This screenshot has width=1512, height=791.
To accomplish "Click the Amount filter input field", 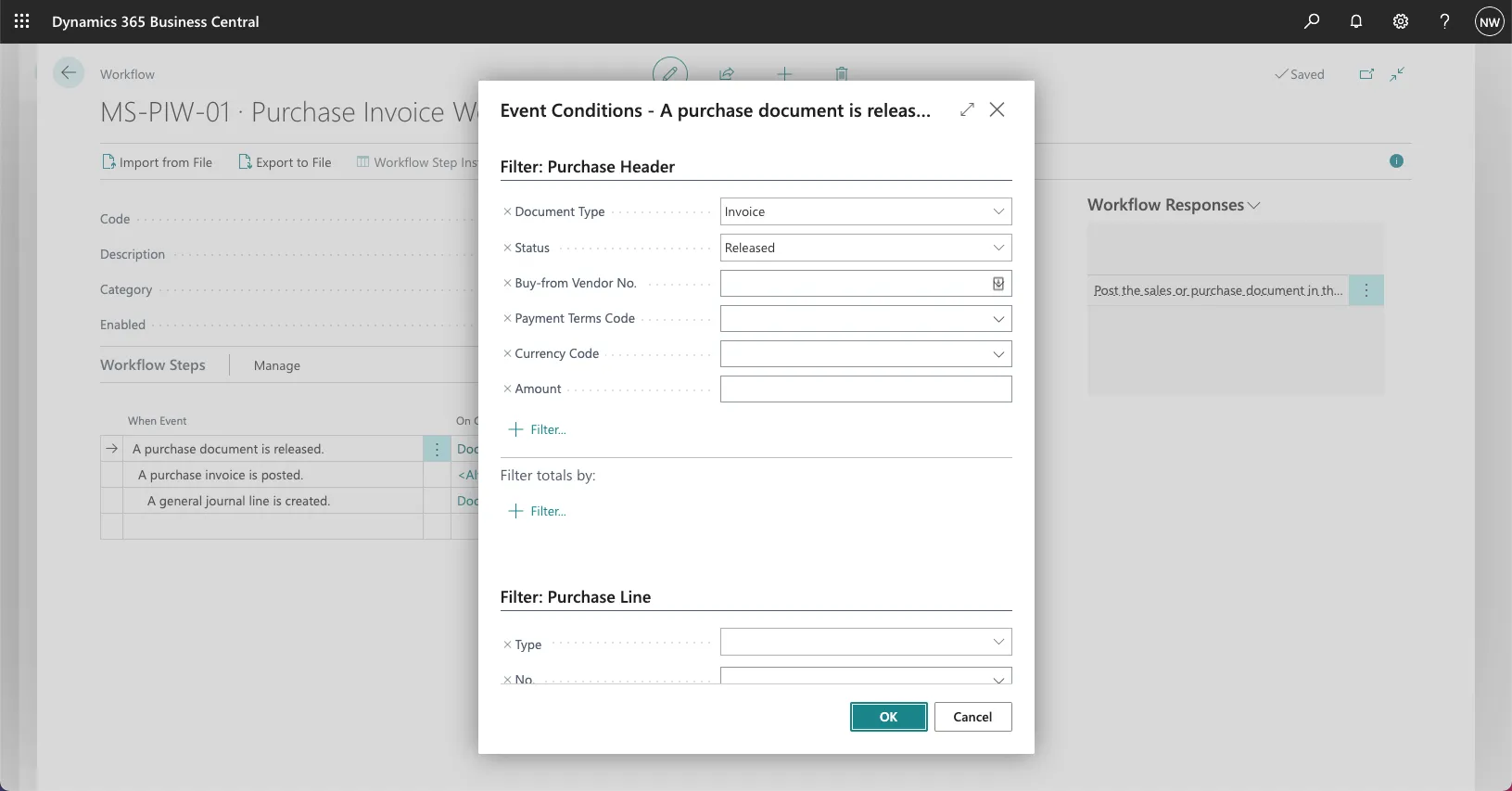I will (x=866, y=389).
